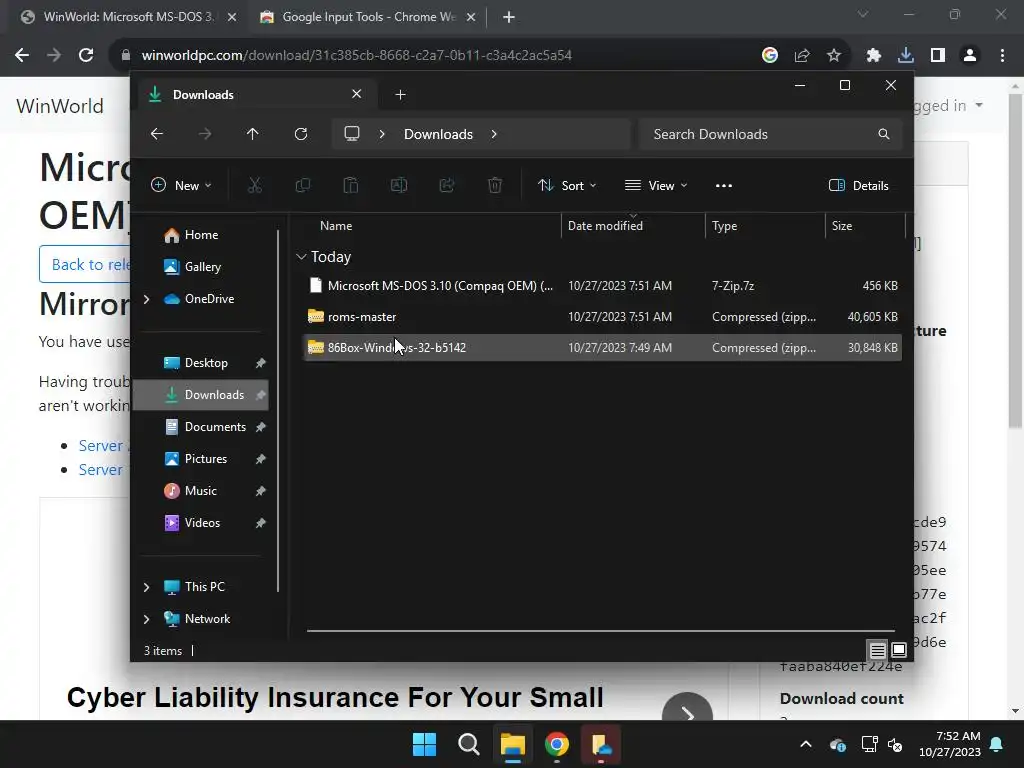Open Chrome profile avatar icon
The width and height of the screenshot is (1024, 768).
(x=970, y=55)
